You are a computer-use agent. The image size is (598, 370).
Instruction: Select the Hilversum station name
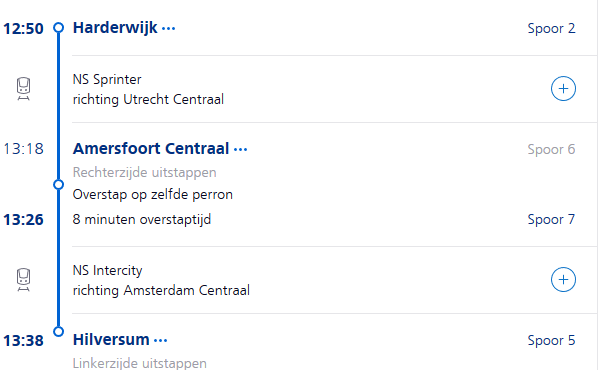pos(111,339)
